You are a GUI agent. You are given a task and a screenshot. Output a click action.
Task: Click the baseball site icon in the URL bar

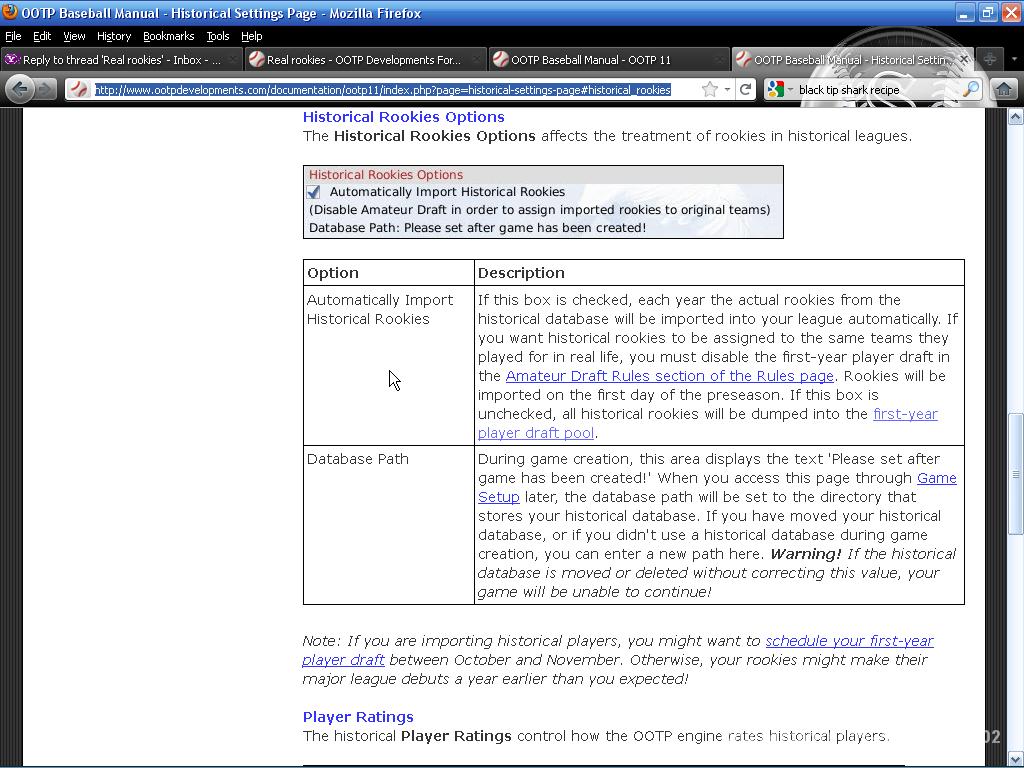(x=80, y=90)
